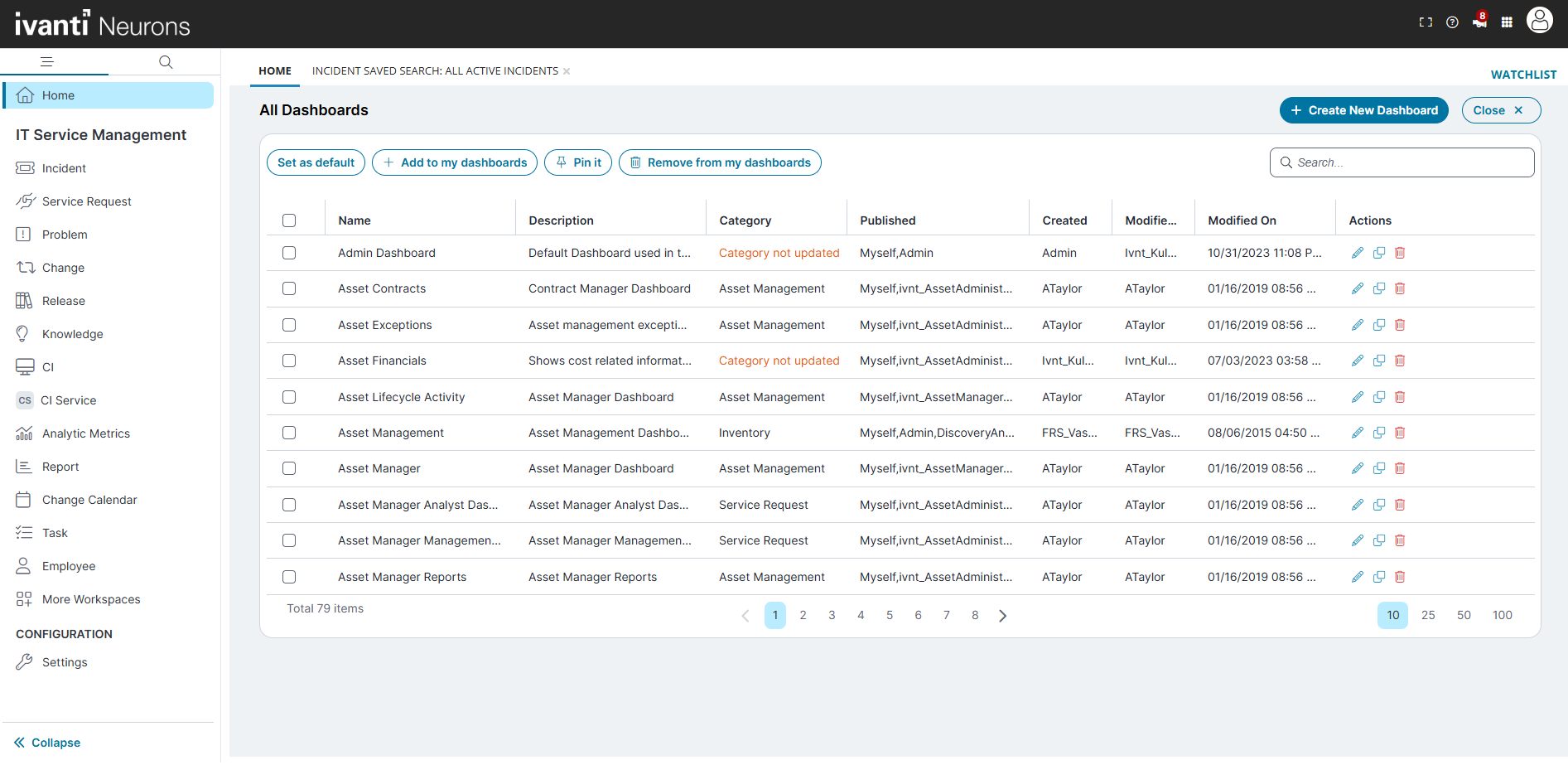Open the Service Request workspace

tap(86, 201)
